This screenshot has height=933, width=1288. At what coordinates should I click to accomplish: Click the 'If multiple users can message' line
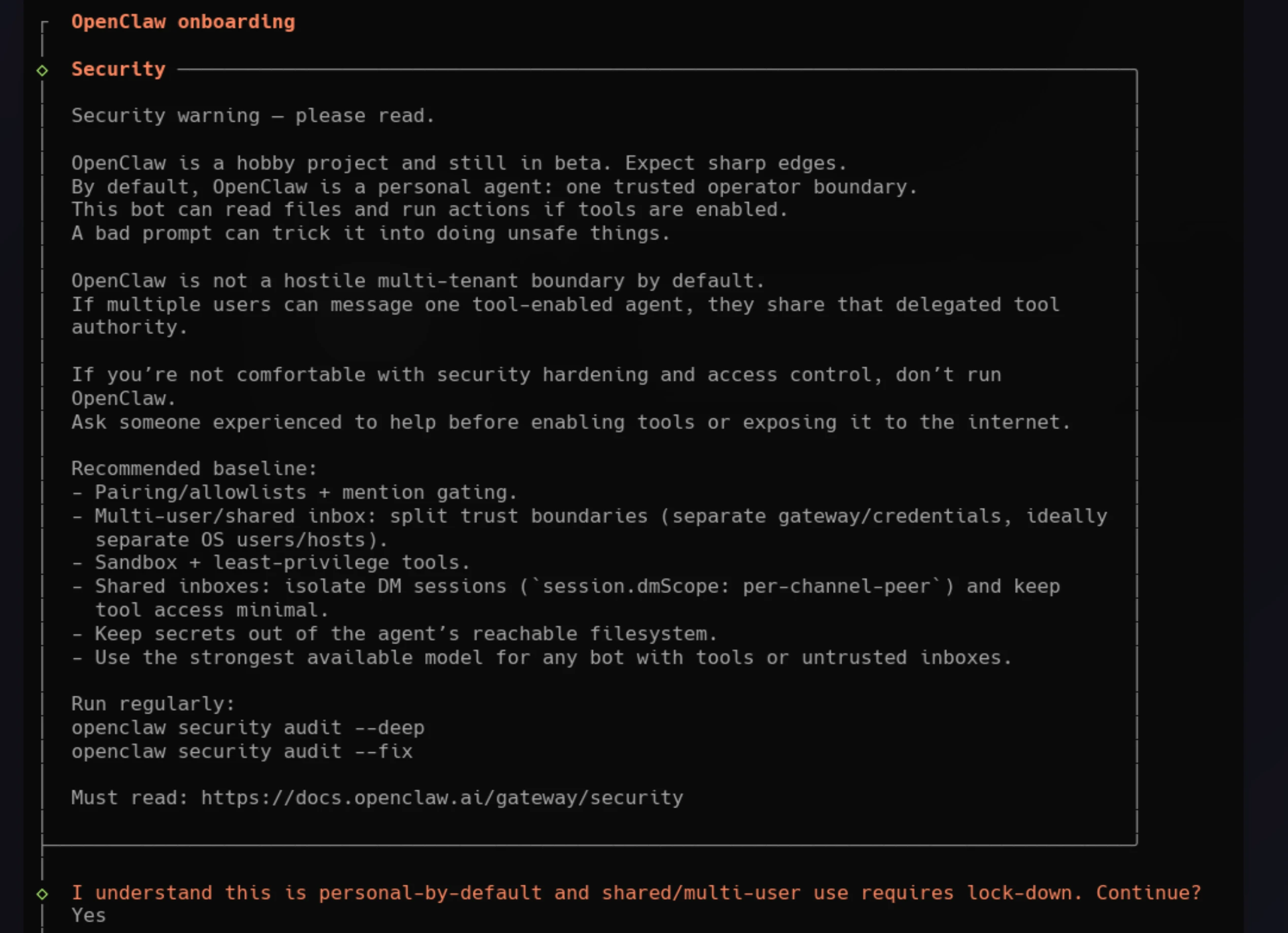pyautogui.click(x=565, y=316)
